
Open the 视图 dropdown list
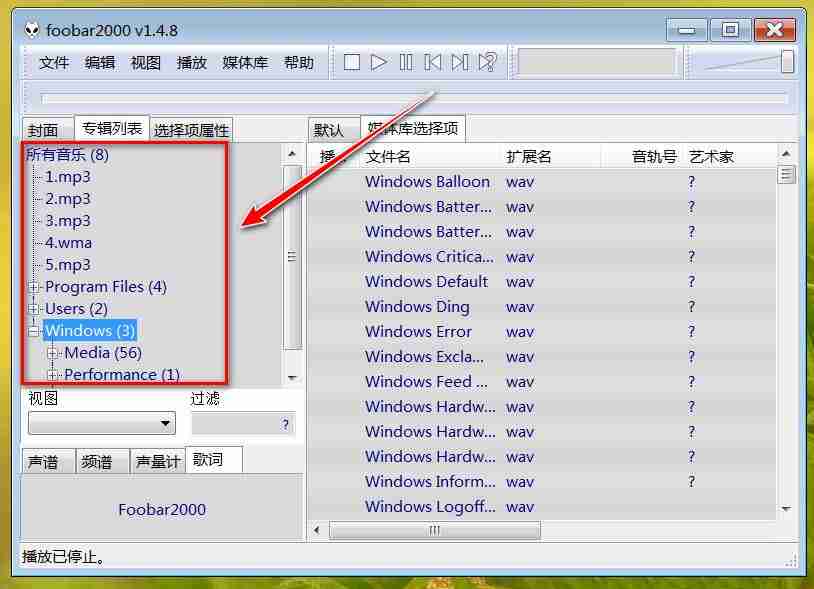click(x=102, y=423)
